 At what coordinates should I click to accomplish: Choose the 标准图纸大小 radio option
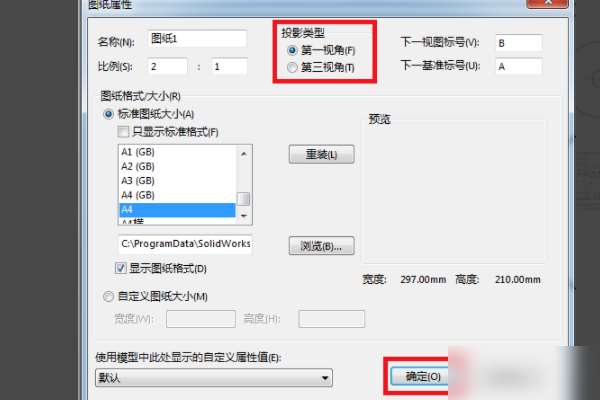109,114
